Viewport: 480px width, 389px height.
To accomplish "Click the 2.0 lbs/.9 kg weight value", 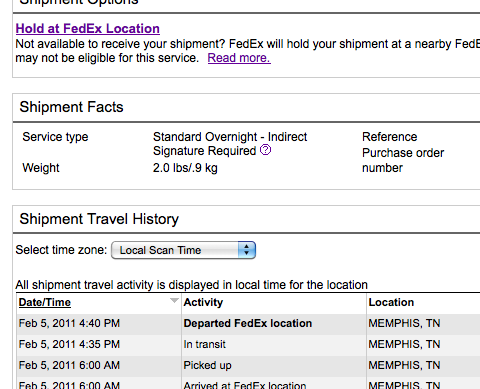I will pyautogui.click(x=185, y=168).
